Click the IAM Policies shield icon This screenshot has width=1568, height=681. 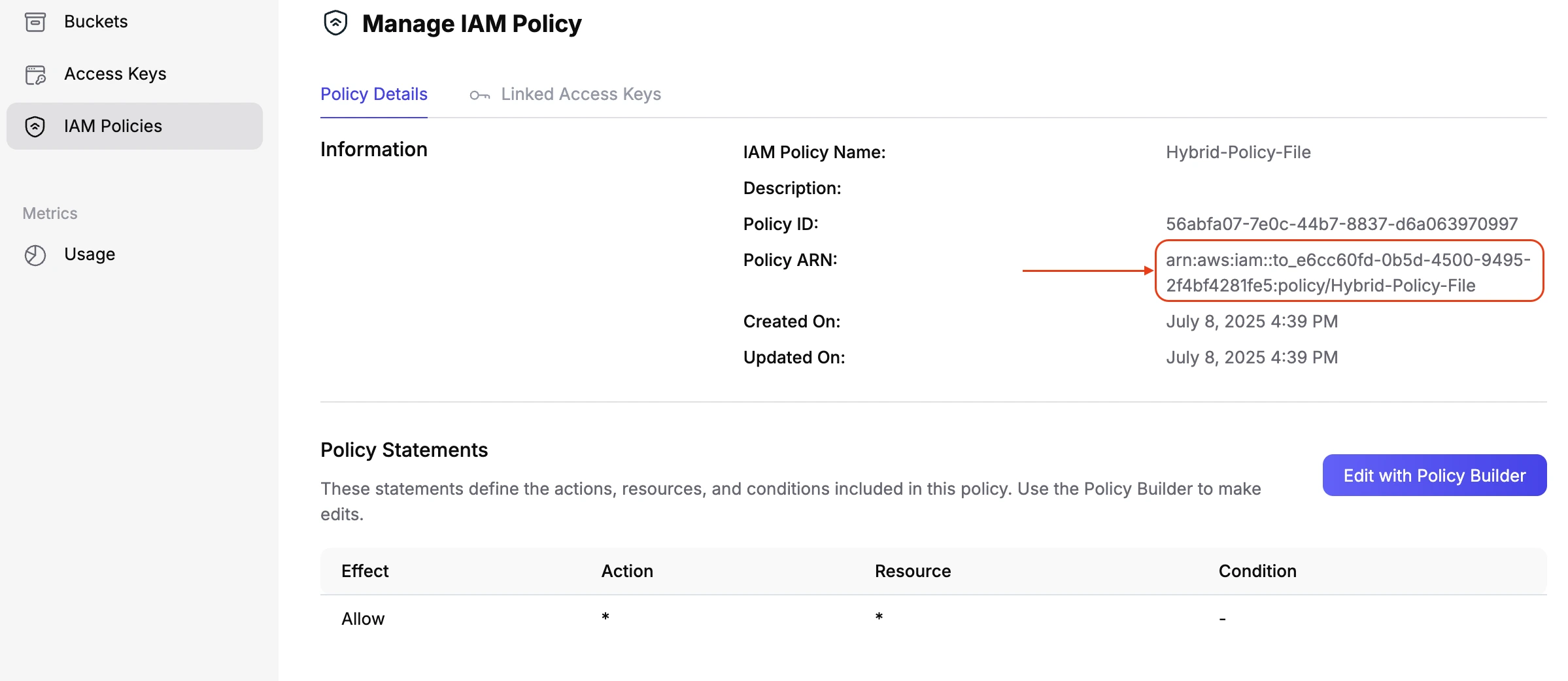(x=35, y=126)
